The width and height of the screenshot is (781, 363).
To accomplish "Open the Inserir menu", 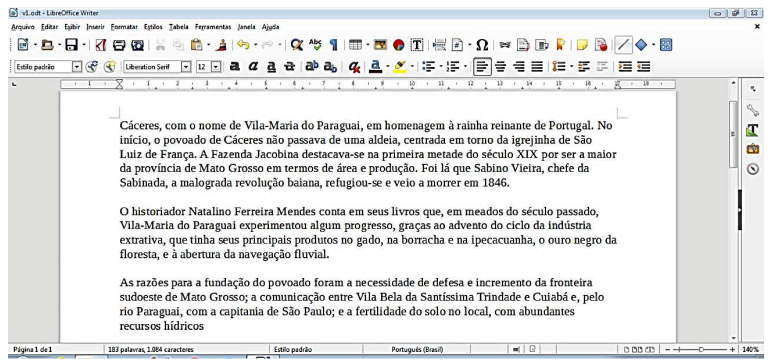I will 95,27.
